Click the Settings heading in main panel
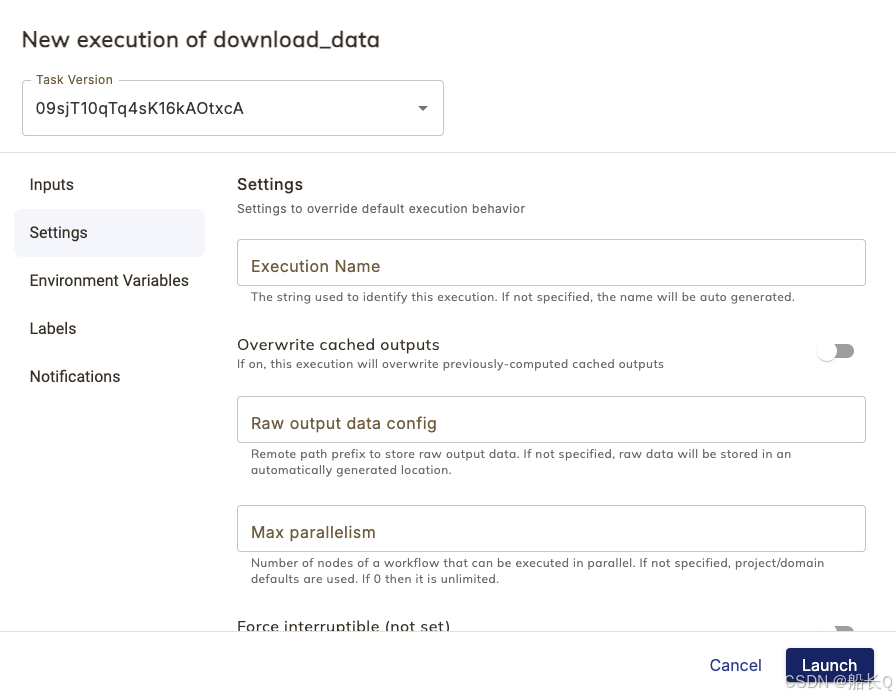Viewport: 896px width, 697px height. [270, 185]
